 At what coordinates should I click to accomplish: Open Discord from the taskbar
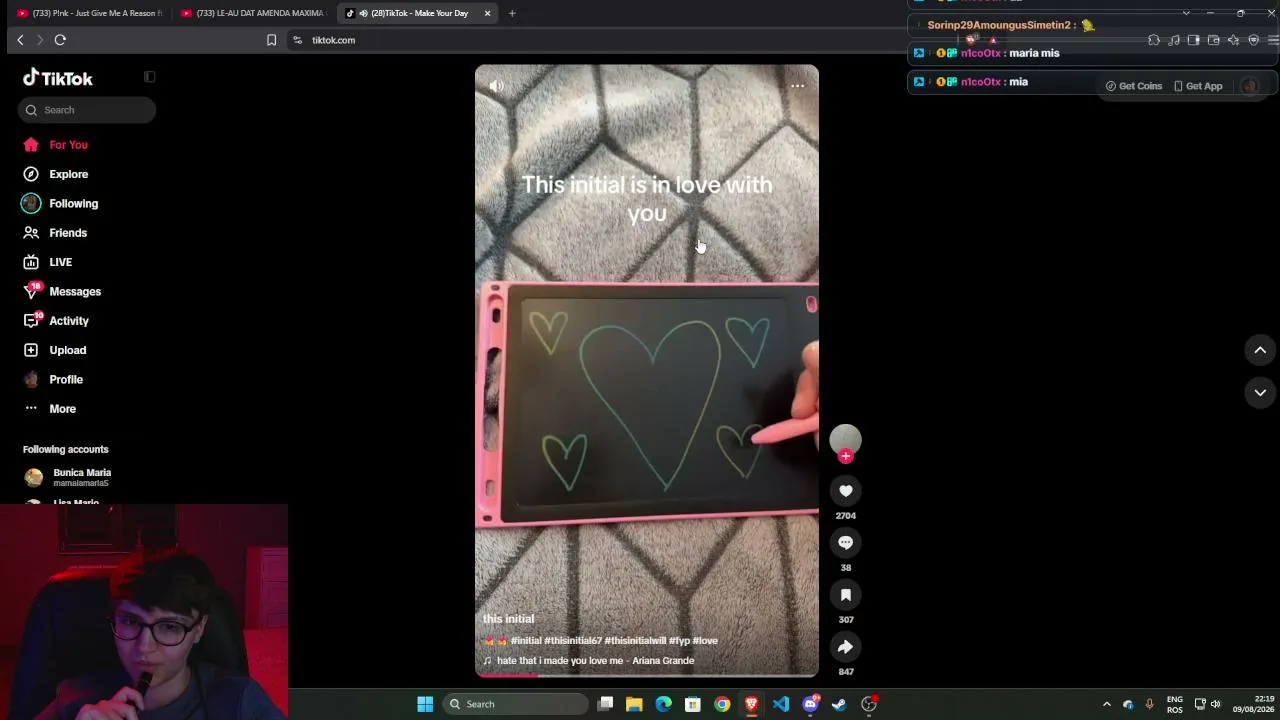click(x=811, y=704)
